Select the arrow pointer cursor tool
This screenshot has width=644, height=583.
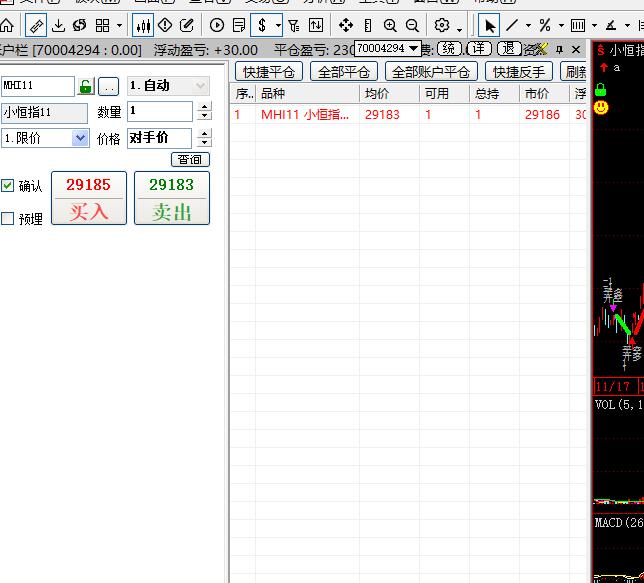(x=489, y=25)
